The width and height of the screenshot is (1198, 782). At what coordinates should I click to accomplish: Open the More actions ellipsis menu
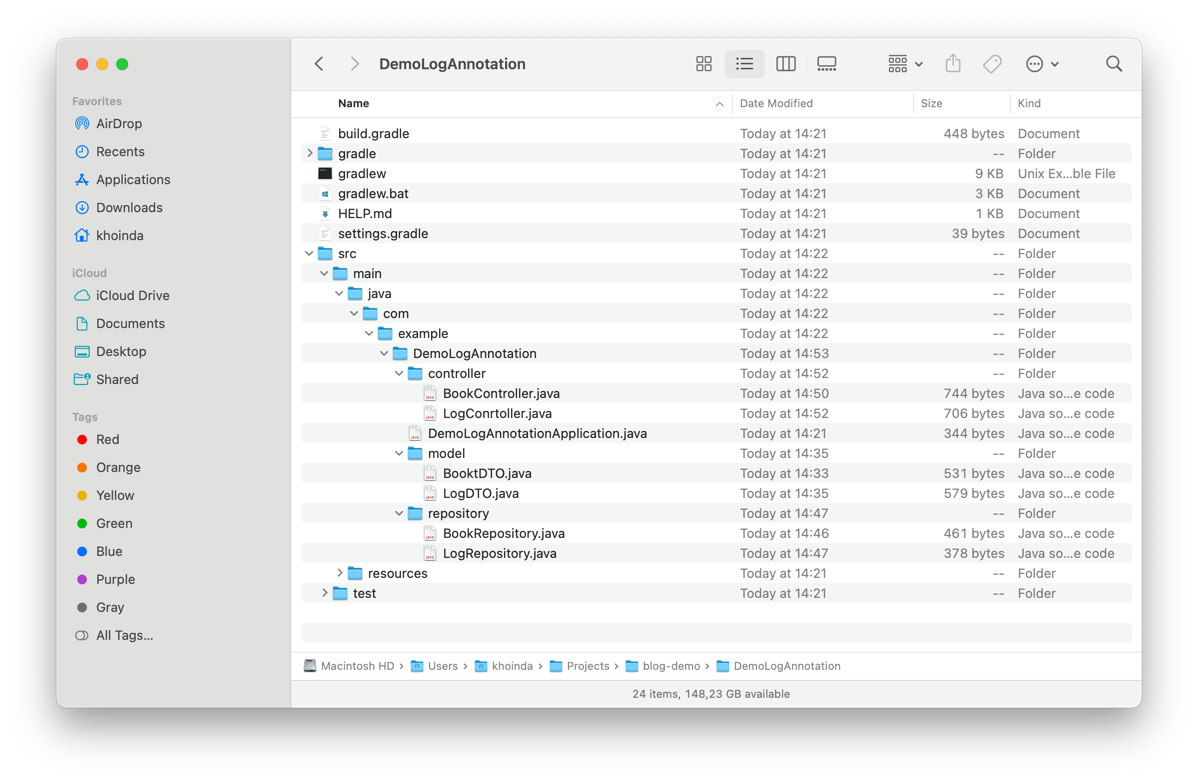1042,64
